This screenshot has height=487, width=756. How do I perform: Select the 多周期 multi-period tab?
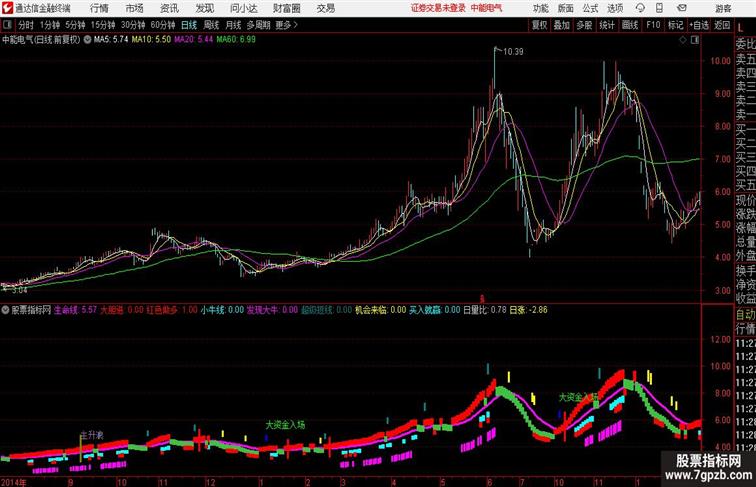(x=258, y=25)
